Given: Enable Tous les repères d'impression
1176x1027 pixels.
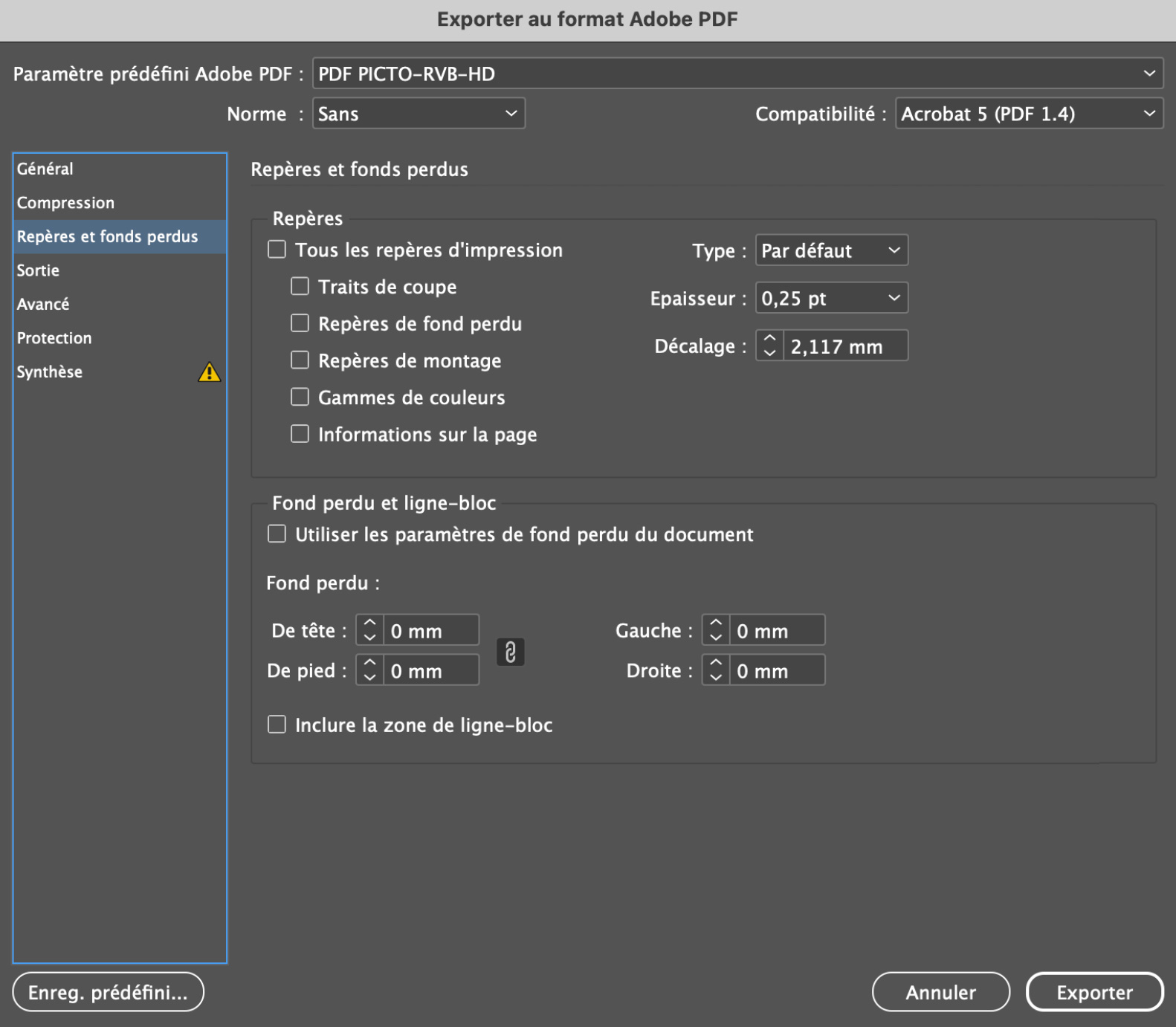Looking at the screenshot, I should click(x=277, y=250).
